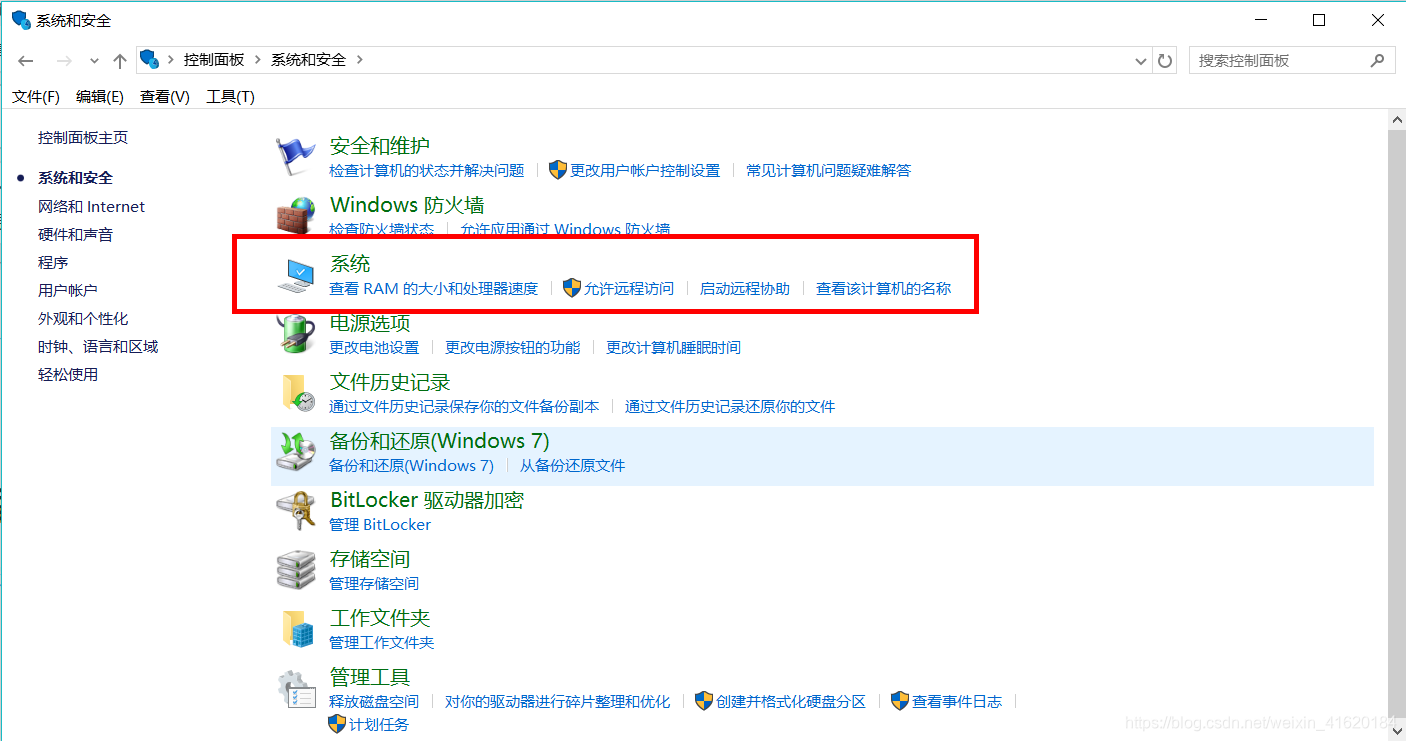The width and height of the screenshot is (1406, 741).
Task: Click the refresh button in address bar
Action: pos(1165,60)
